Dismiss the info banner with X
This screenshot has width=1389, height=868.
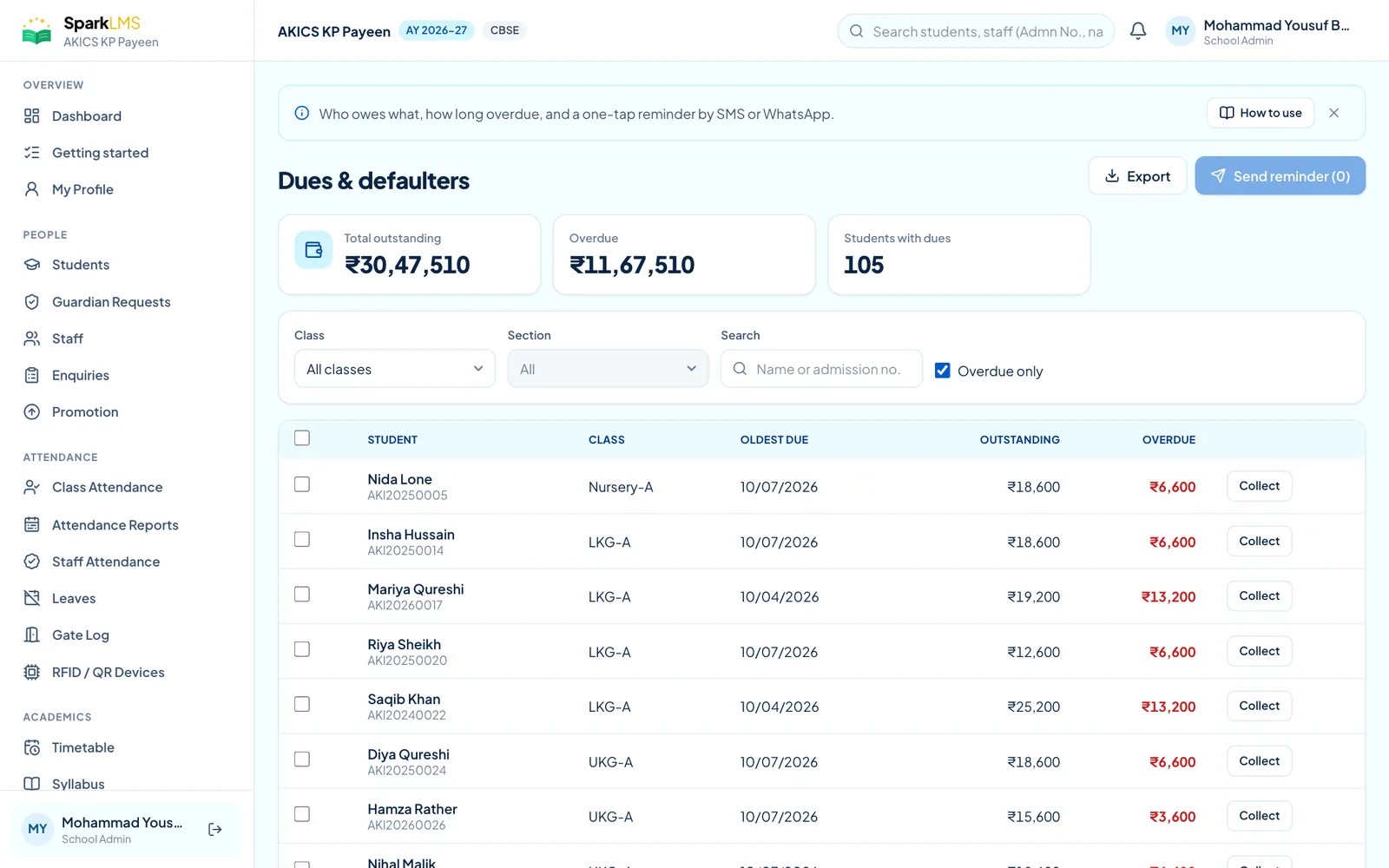coord(1334,113)
